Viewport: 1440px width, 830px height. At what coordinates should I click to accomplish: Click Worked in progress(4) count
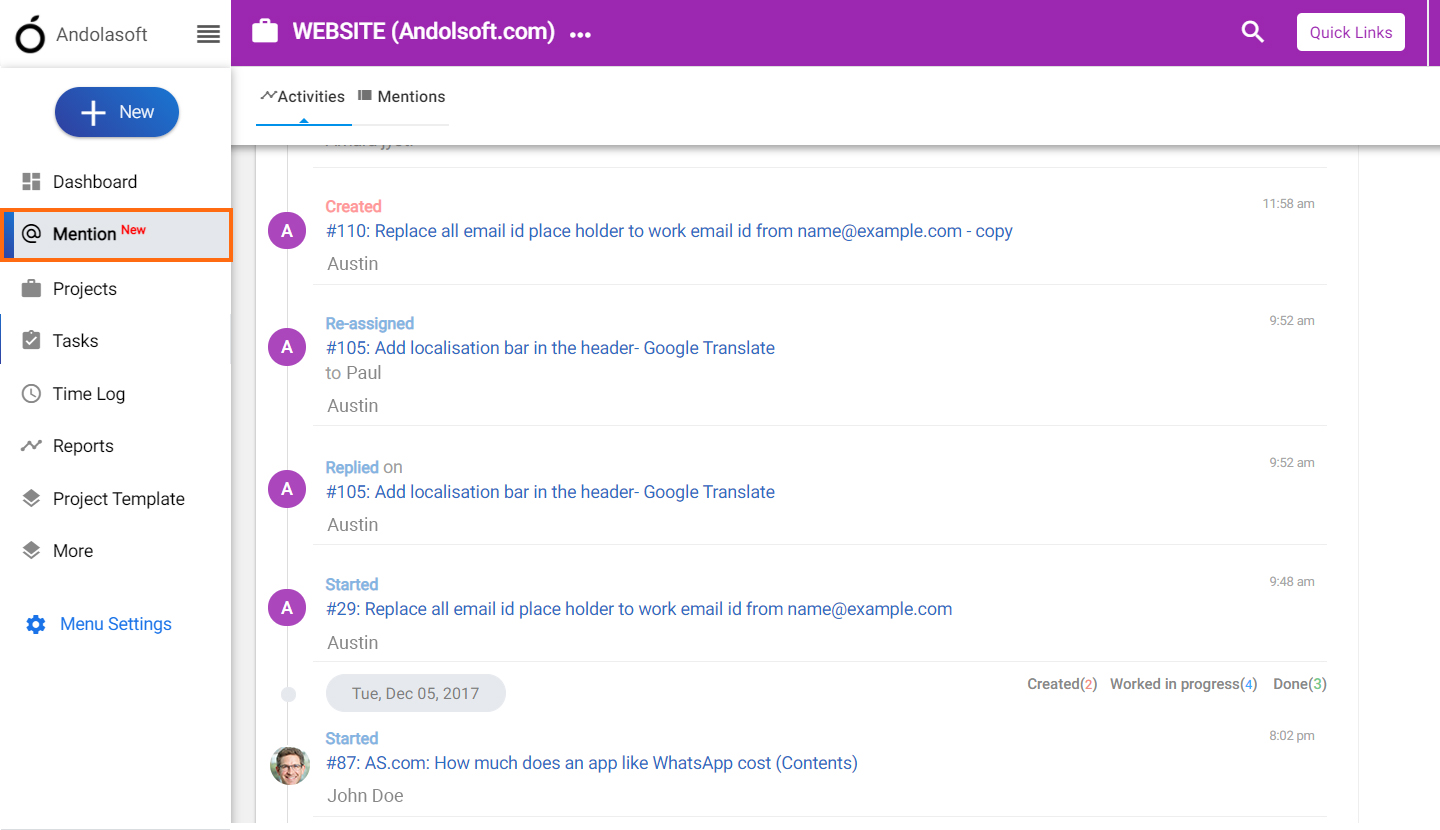click(1184, 684)
